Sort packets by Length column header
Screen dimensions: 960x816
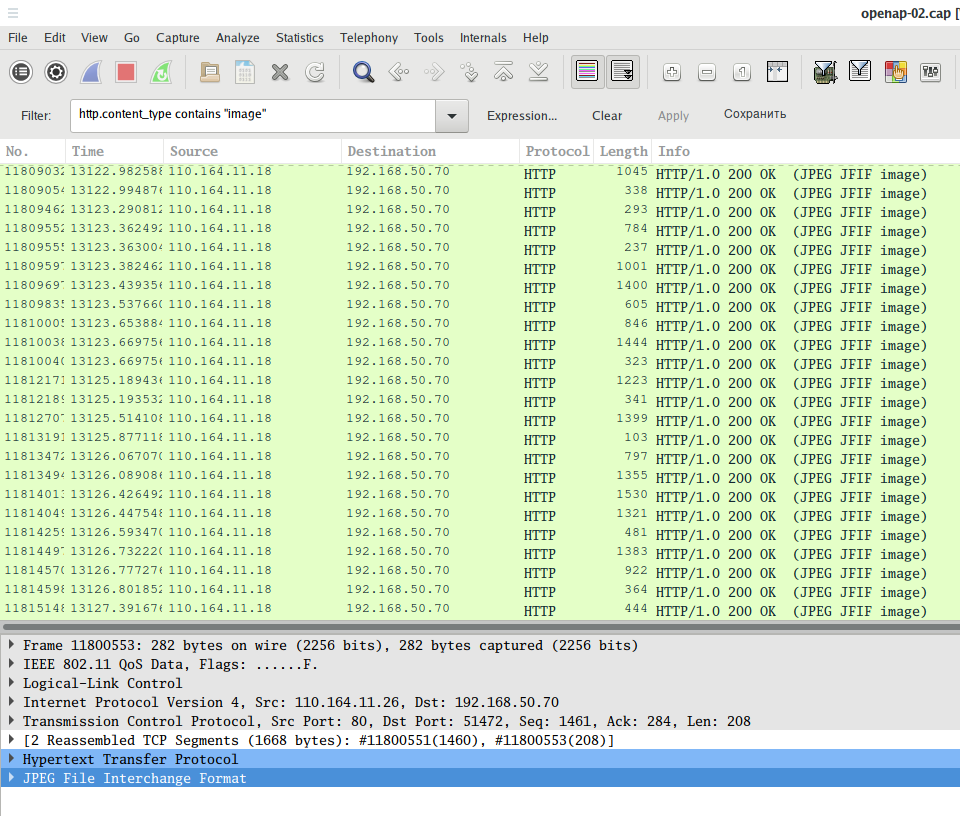point(623,152)
